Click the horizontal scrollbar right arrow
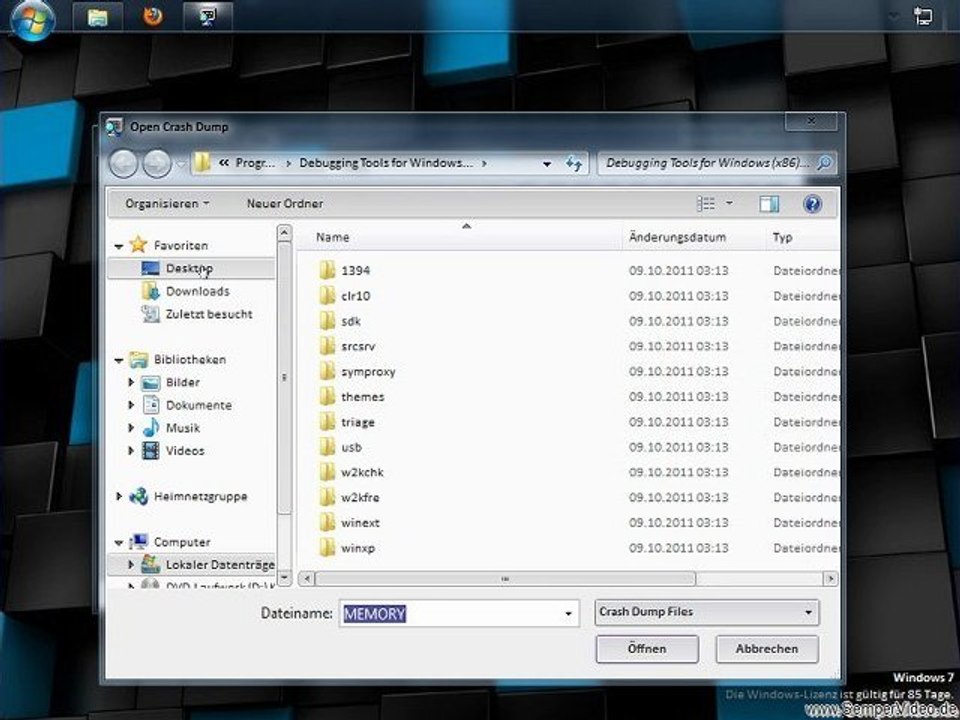This screenshot has height=720, width=960. pyautogui.click(x=830, y=578)
